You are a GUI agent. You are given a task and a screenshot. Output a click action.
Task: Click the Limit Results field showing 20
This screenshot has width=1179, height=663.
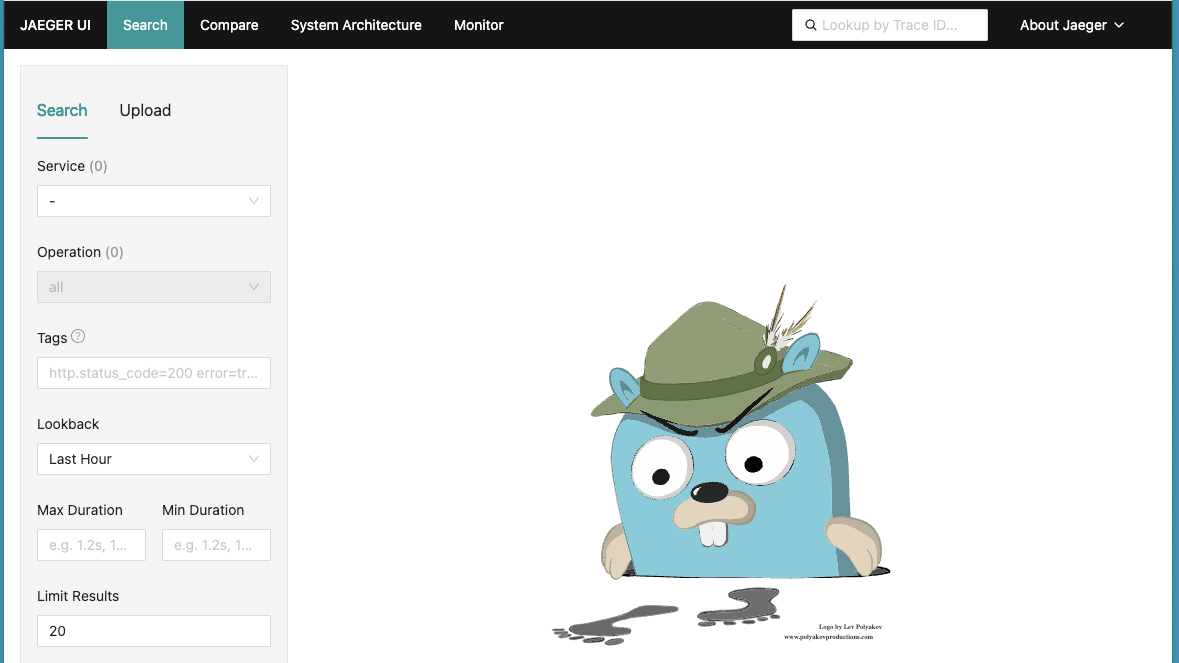153,631
